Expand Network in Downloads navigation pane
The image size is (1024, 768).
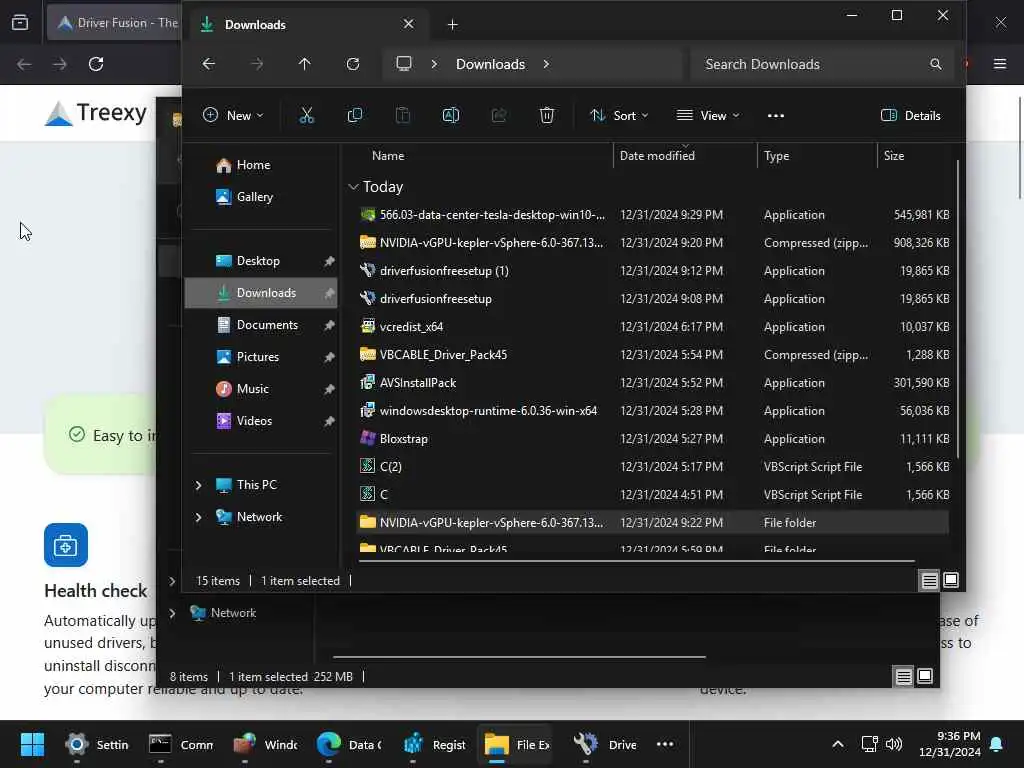pyautogui.click(x=199, y=517)
